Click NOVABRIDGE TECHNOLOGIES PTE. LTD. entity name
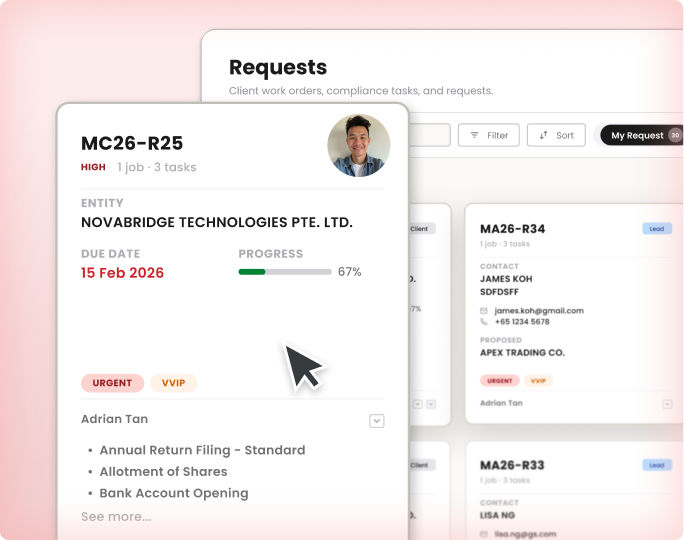684x540 pixels. 217,222
